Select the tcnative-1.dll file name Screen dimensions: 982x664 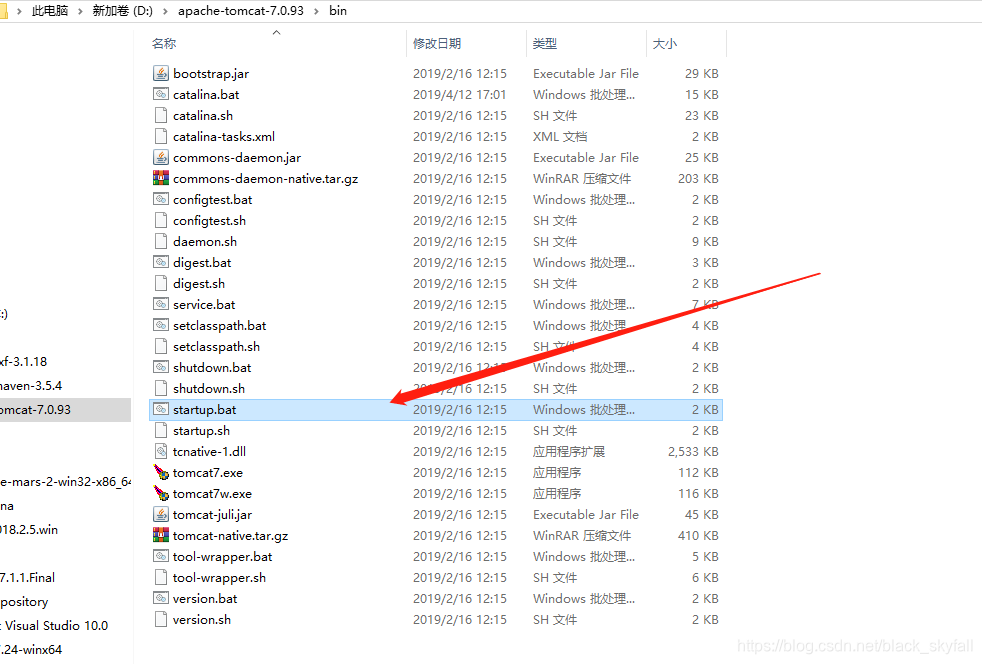[209, 452]
